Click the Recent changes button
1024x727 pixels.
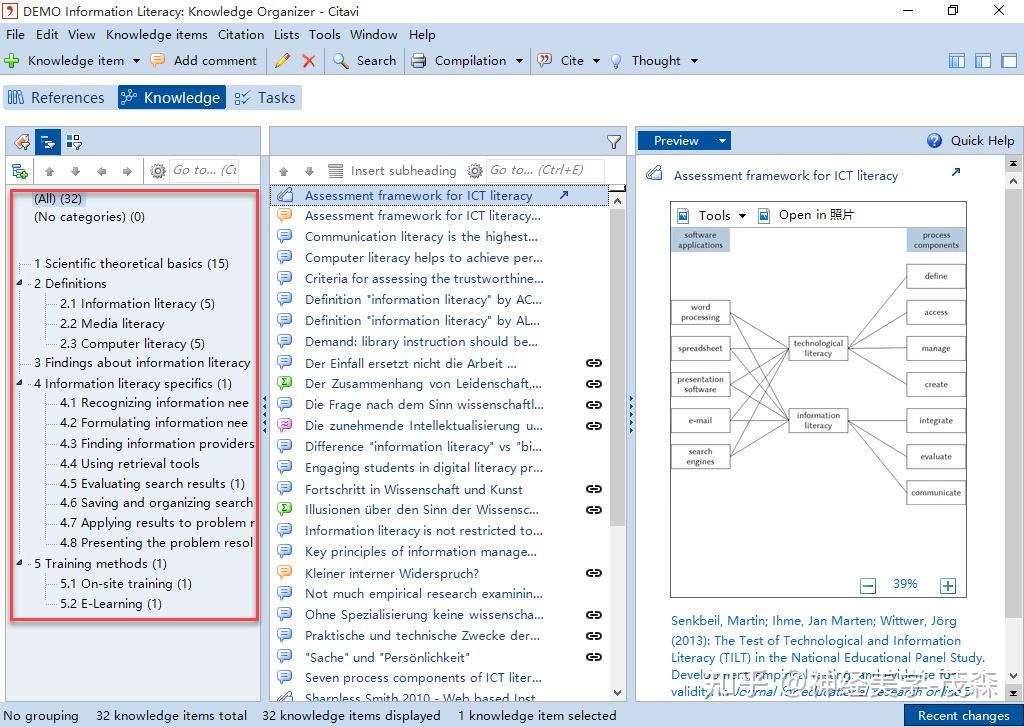coord(962,716)
